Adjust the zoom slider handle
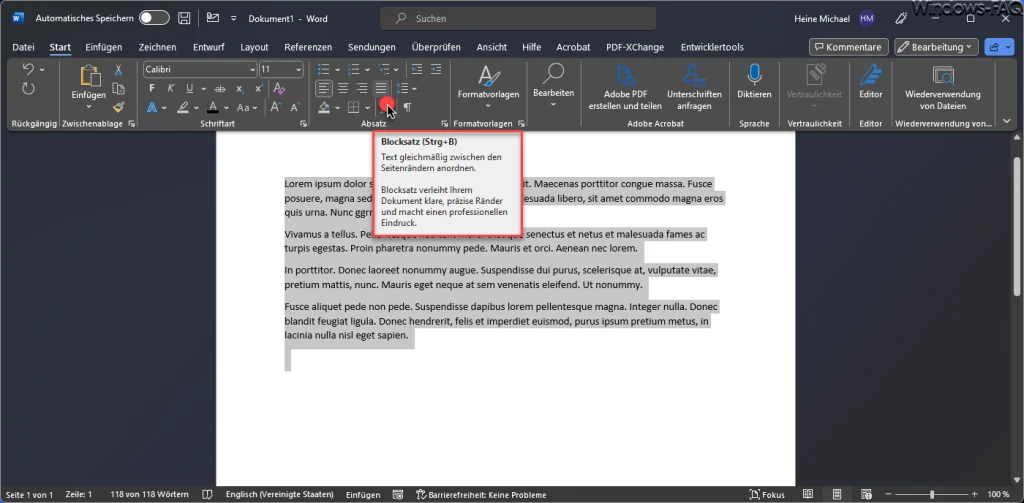The height and width of the screenshot is (503, 1024). click(x=931, y=495)
